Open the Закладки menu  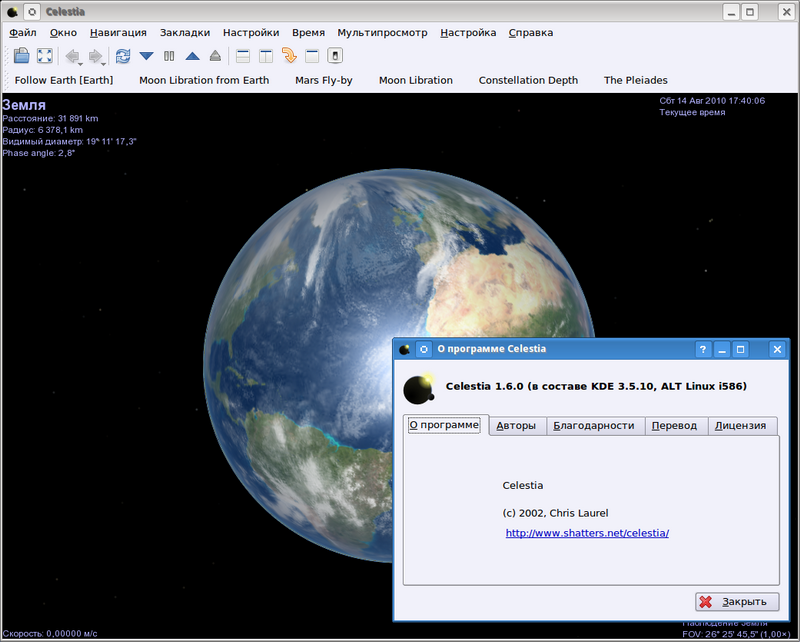(185, 33)
